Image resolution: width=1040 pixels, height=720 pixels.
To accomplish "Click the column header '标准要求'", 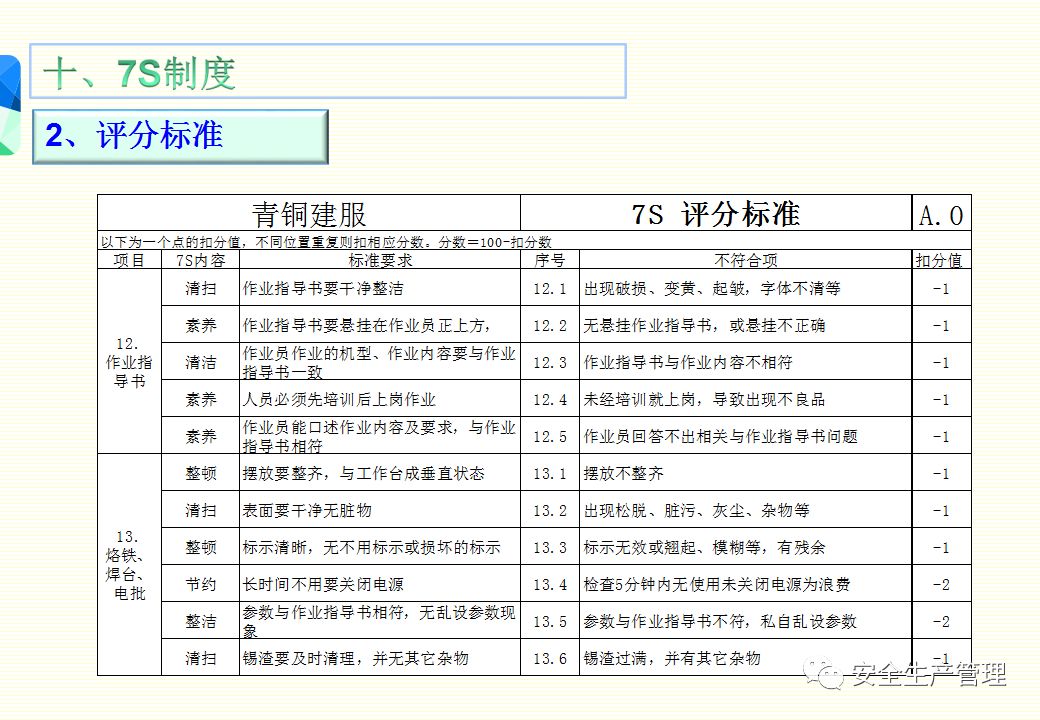I will point(380,260).
